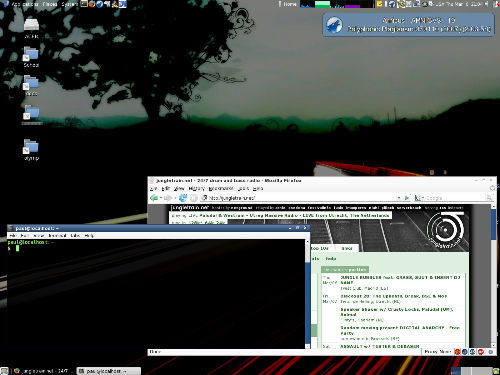Viewport: 500px width, 375px height.
Task: Launch Firefox from the top panel launcher
Action: click(92, 4)
